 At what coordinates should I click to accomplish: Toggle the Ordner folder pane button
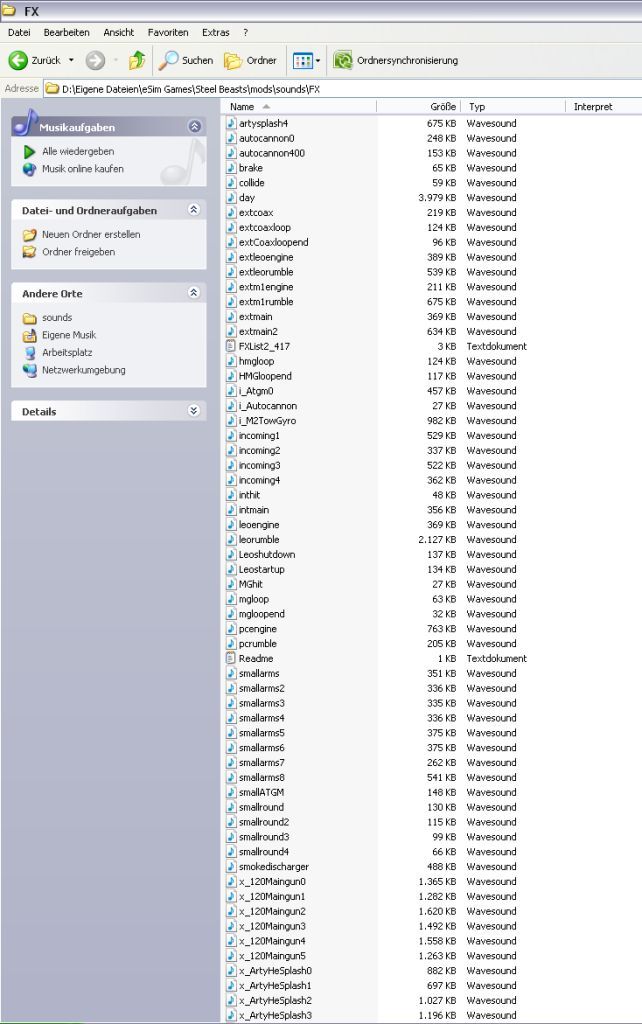(250, 60)
